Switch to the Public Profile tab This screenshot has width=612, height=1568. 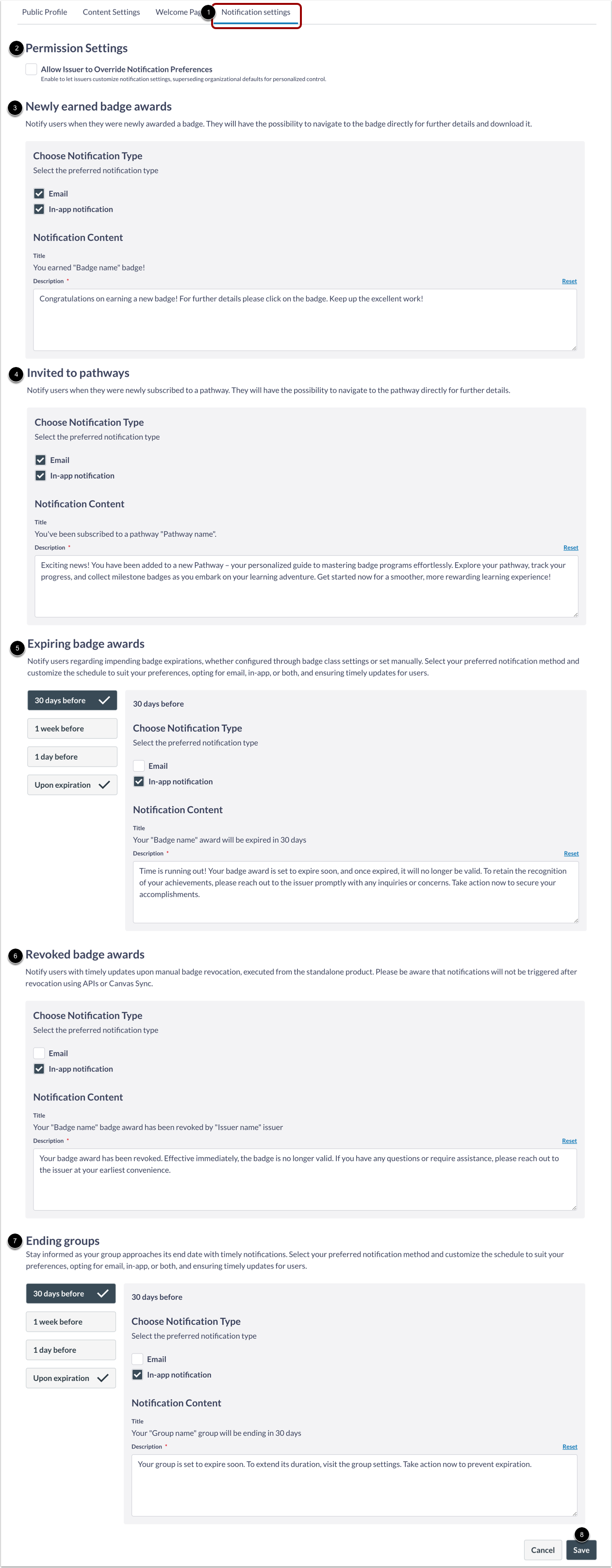point(45,12)
